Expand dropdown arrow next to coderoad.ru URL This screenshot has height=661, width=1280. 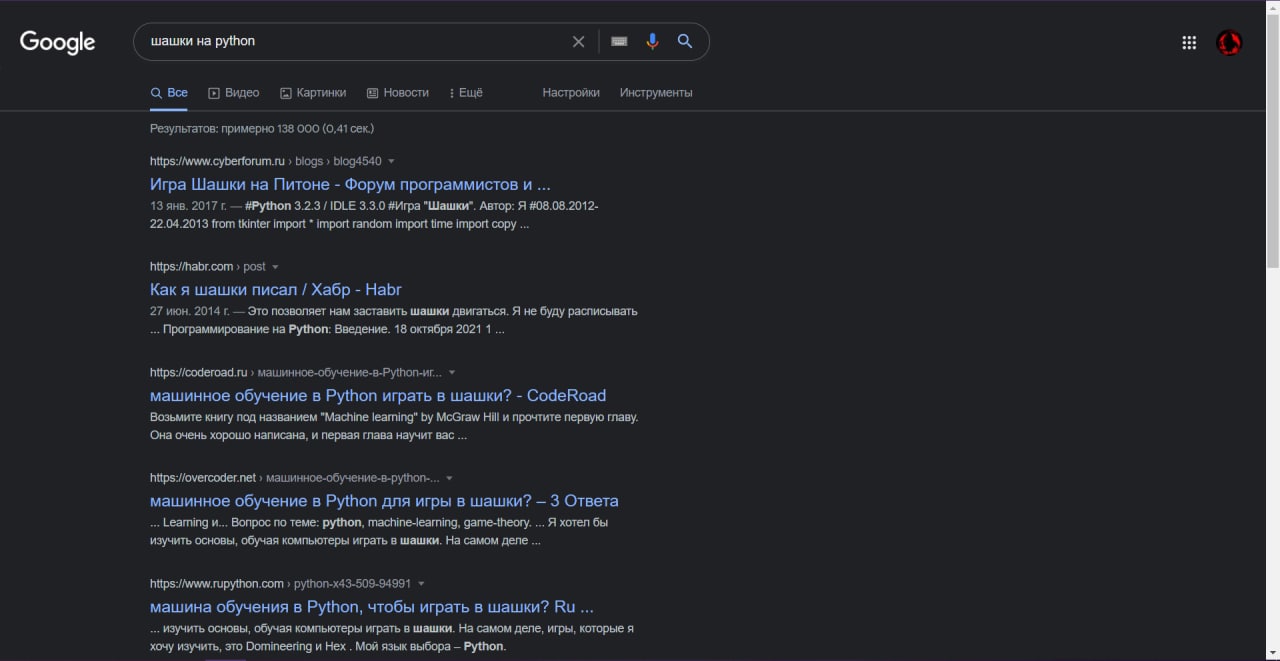point(452,372)
